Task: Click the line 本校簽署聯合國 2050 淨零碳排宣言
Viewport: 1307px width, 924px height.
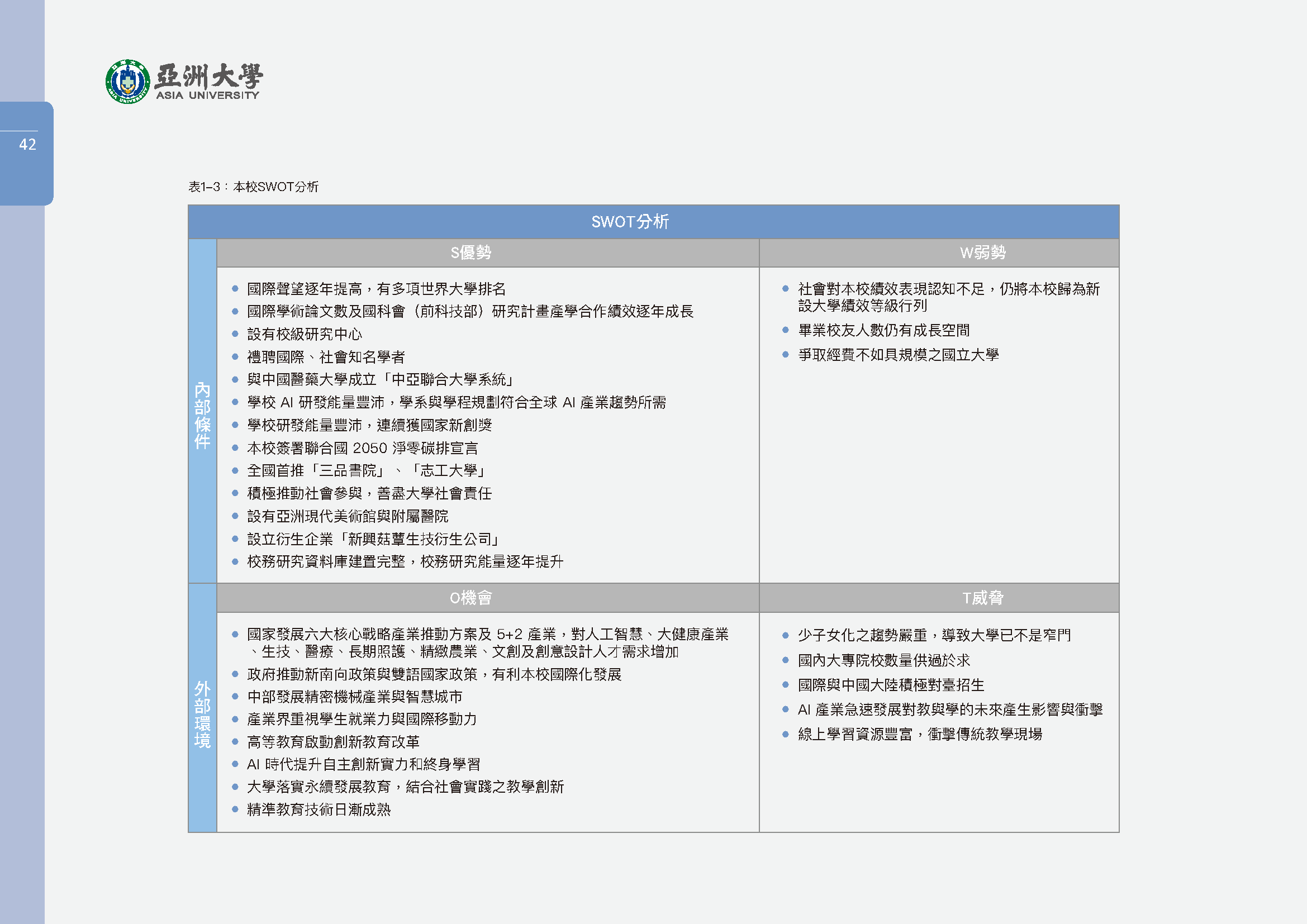Action: [x=363, y=448]
